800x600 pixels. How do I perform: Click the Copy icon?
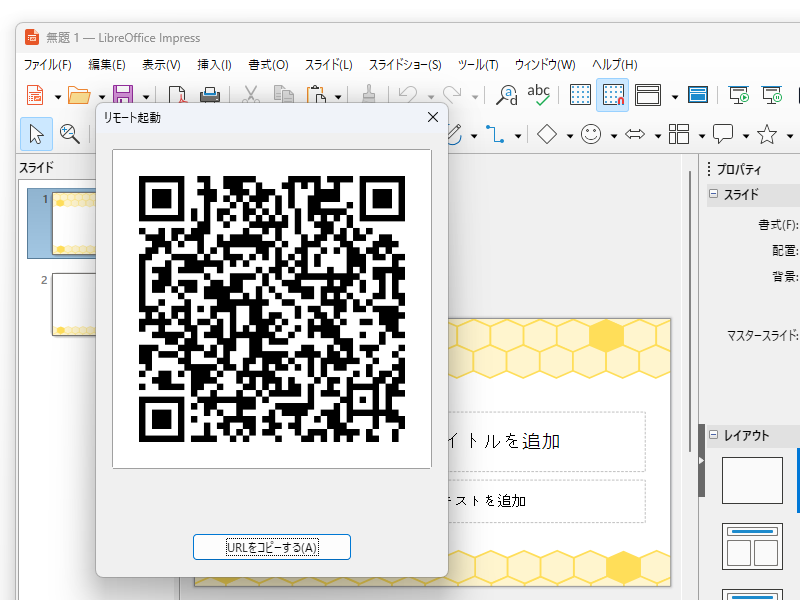click(x=284, y=95)
